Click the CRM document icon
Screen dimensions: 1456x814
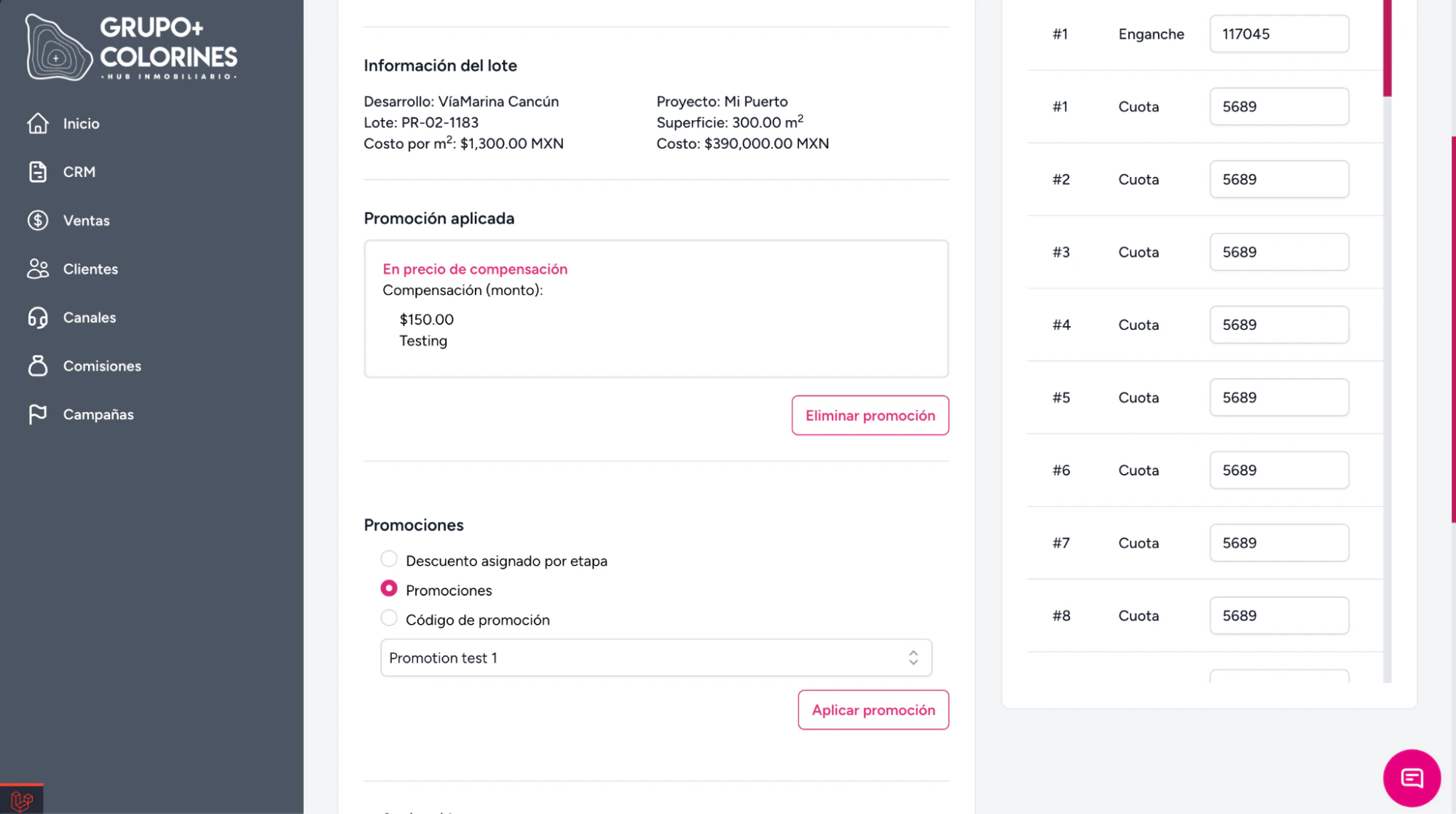tap(38, 172)
